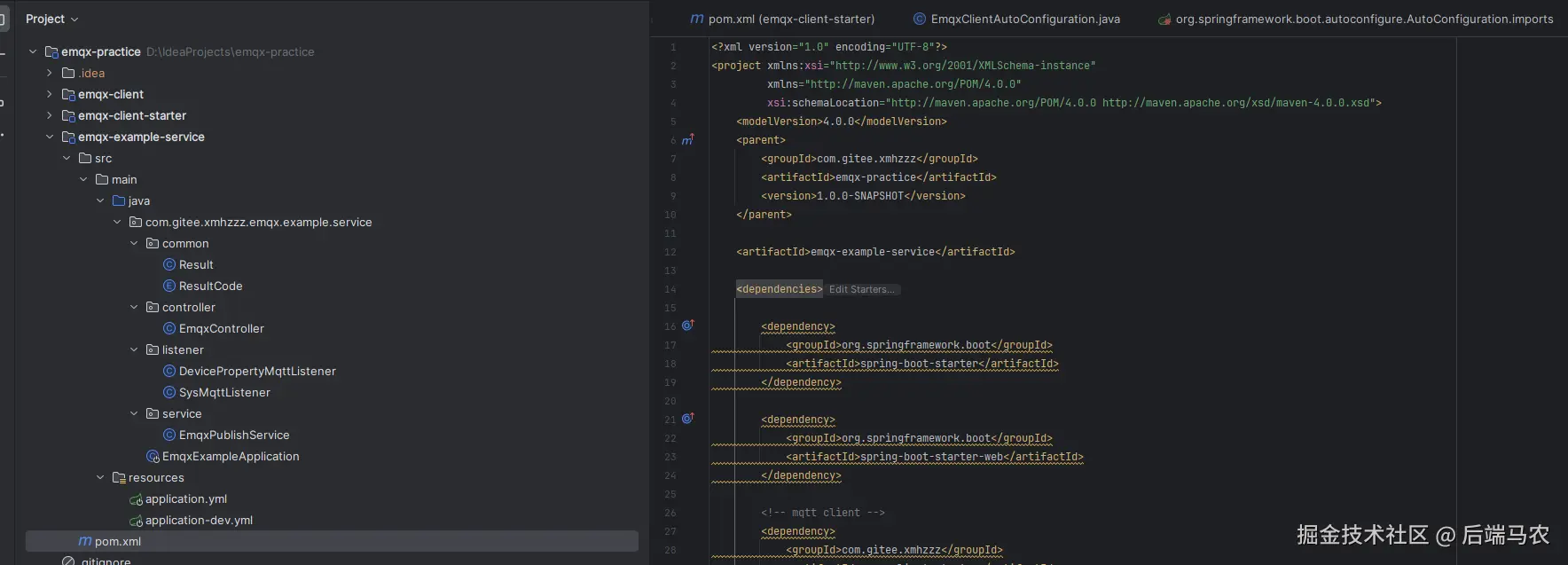Expand the .idea folder chevron
Screen dimensions: 1568x565
50,73
